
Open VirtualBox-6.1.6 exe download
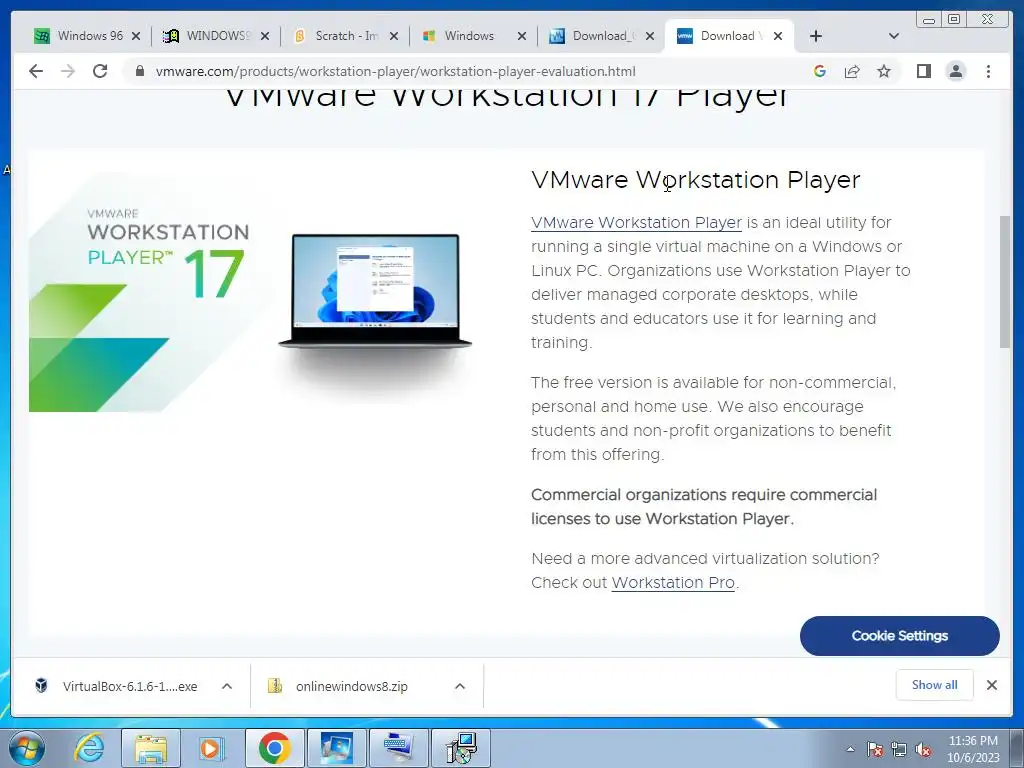tap(118, 686)
